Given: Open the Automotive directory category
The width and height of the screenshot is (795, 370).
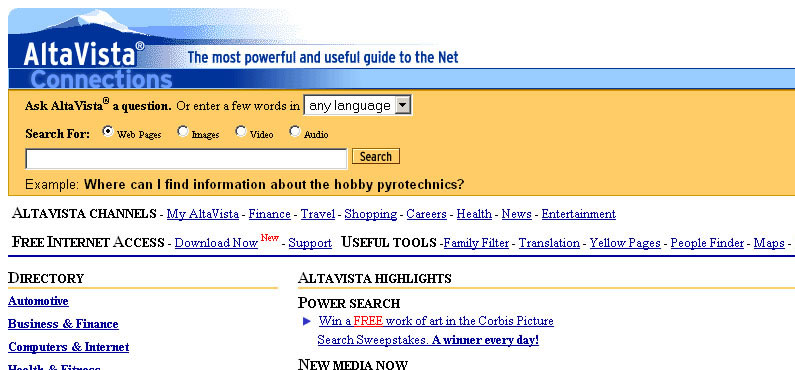Looking at the screenshot, I should pyautogui.click(x=38, y=301).
